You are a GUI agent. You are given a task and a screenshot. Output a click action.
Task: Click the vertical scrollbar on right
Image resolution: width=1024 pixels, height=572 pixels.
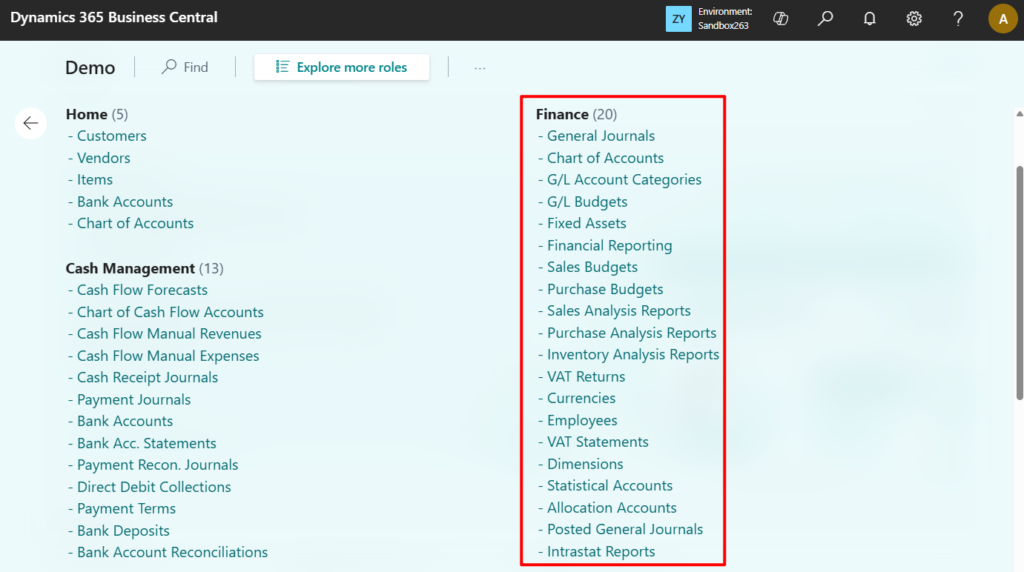pyautogui.click(x=1018, y=280)
